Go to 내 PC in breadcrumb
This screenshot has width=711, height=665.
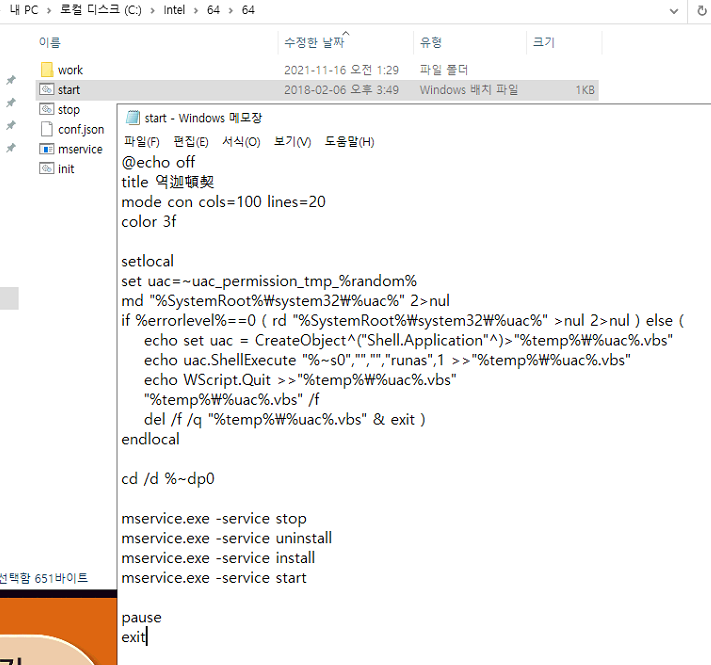click(24, 10)
